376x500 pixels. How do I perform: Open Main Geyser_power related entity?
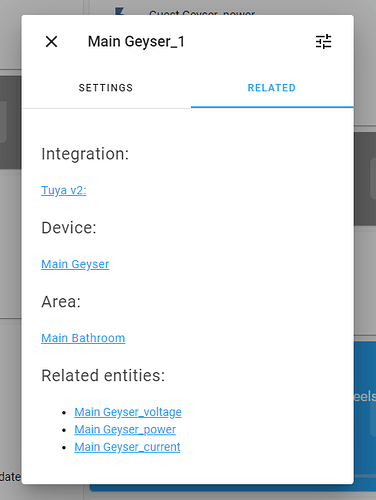click(125, 429)
